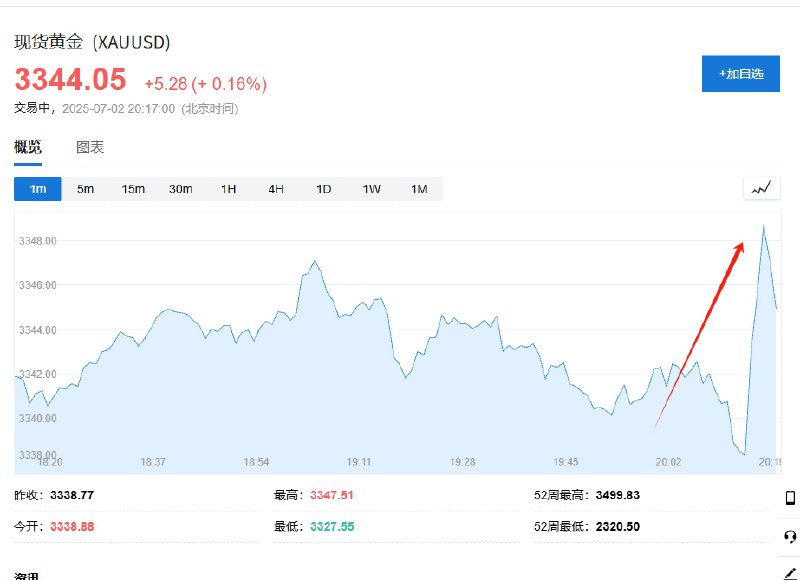This screenshot has height=580, width=800.
Task: Click the 昨收 value 3338.77
Action: click(72, 495)
